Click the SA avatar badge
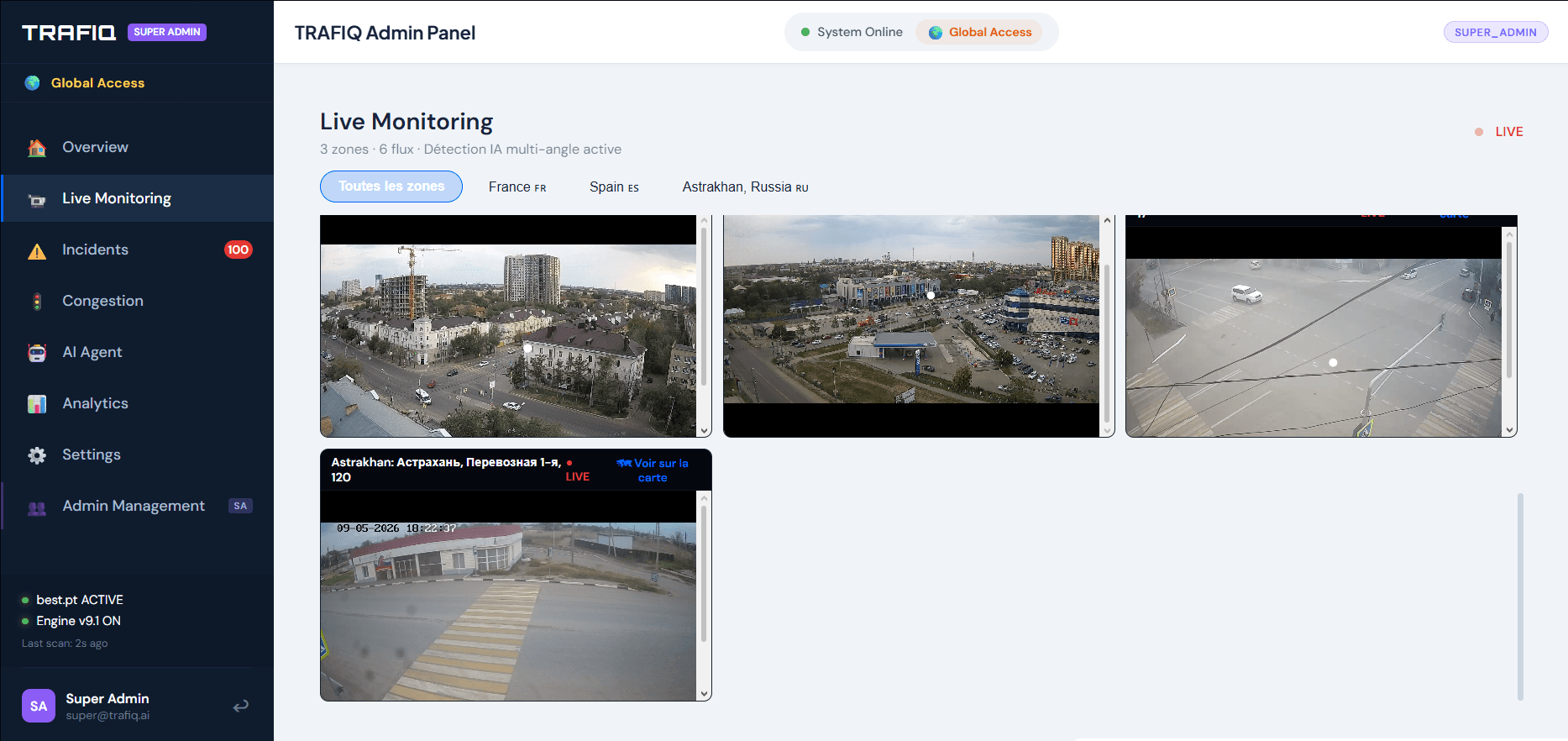 click(x=39, y=706)
